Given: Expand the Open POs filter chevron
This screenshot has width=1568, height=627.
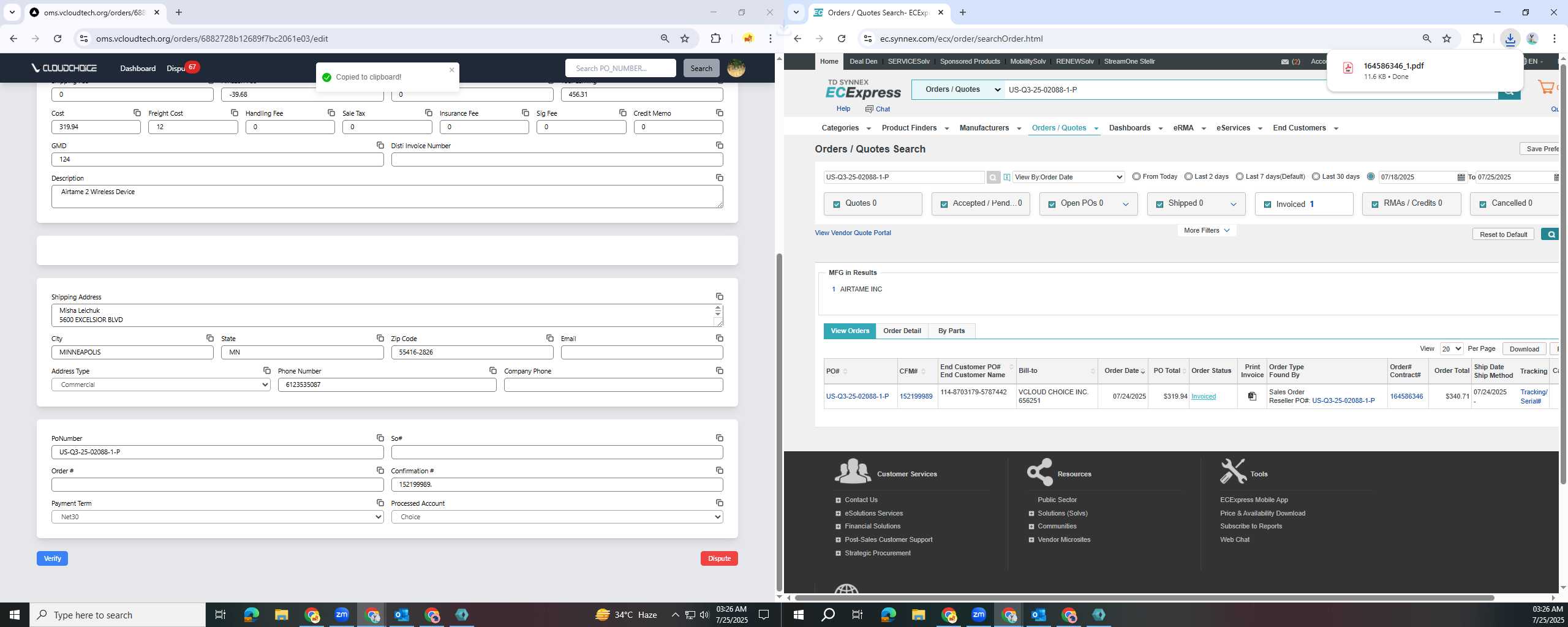Looking at the screenshot, I should 1125,205.
